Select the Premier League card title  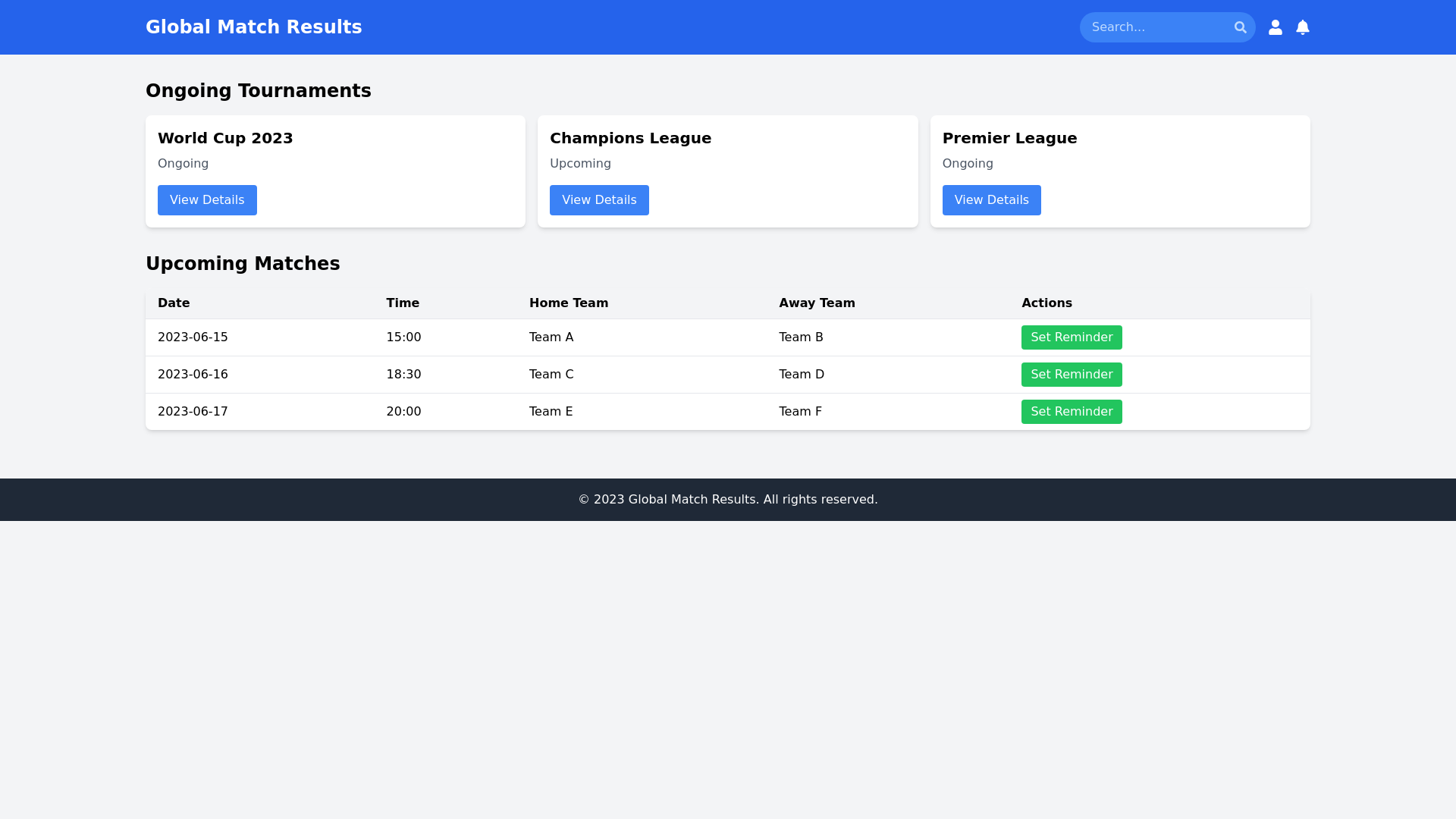point(1009,138)
